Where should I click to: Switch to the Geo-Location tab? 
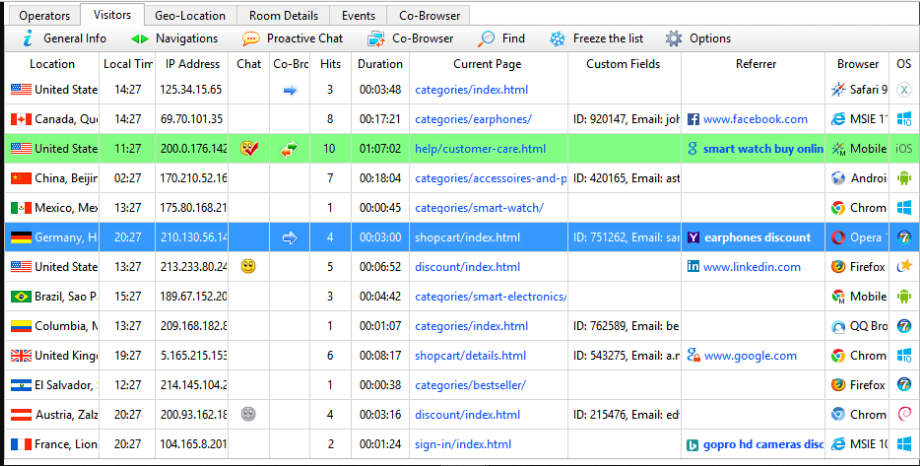pyautogui.click(x=190, y=15)
